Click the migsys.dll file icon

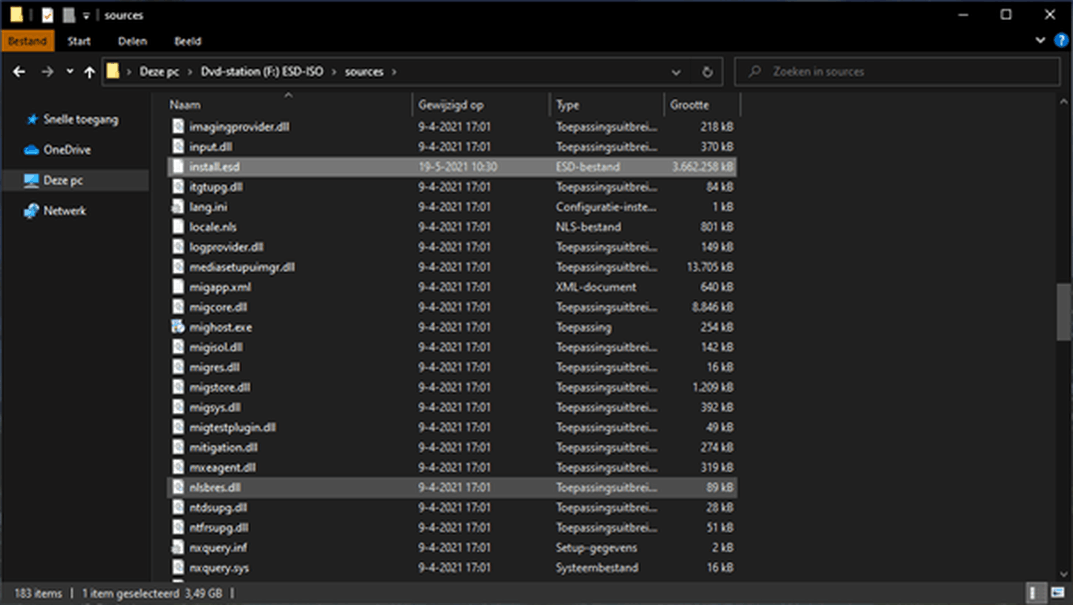point(178,407)
